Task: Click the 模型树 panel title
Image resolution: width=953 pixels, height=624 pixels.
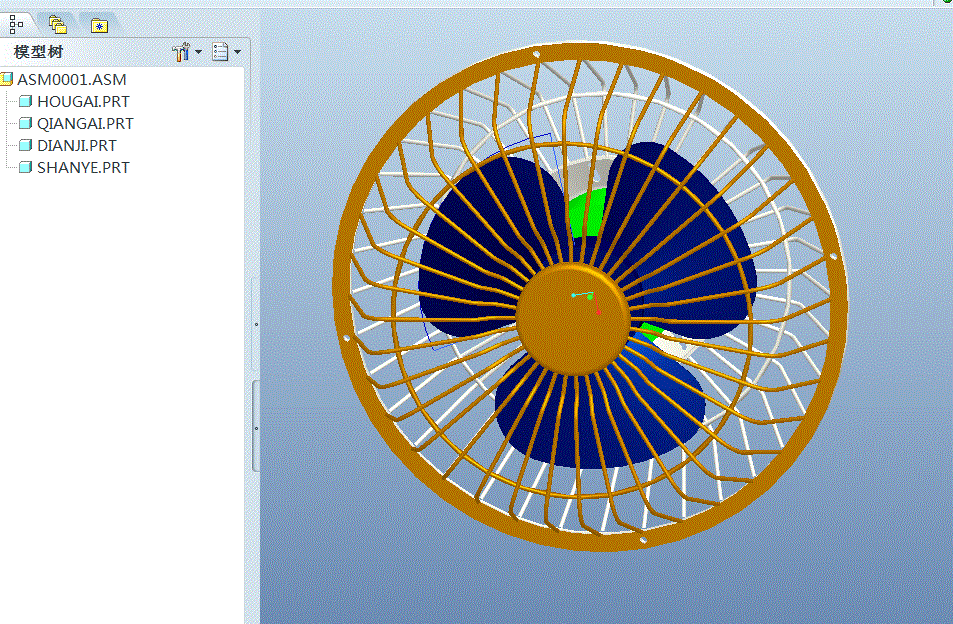Action: point(38,52)
